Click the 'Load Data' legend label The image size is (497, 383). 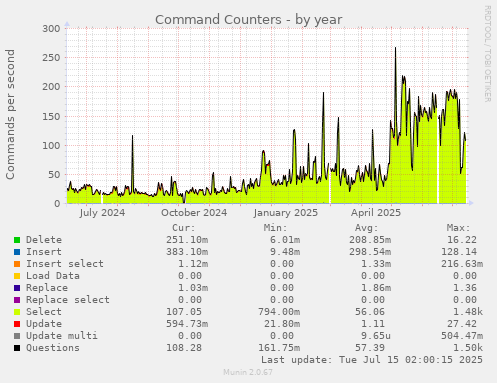coord(53,276)
